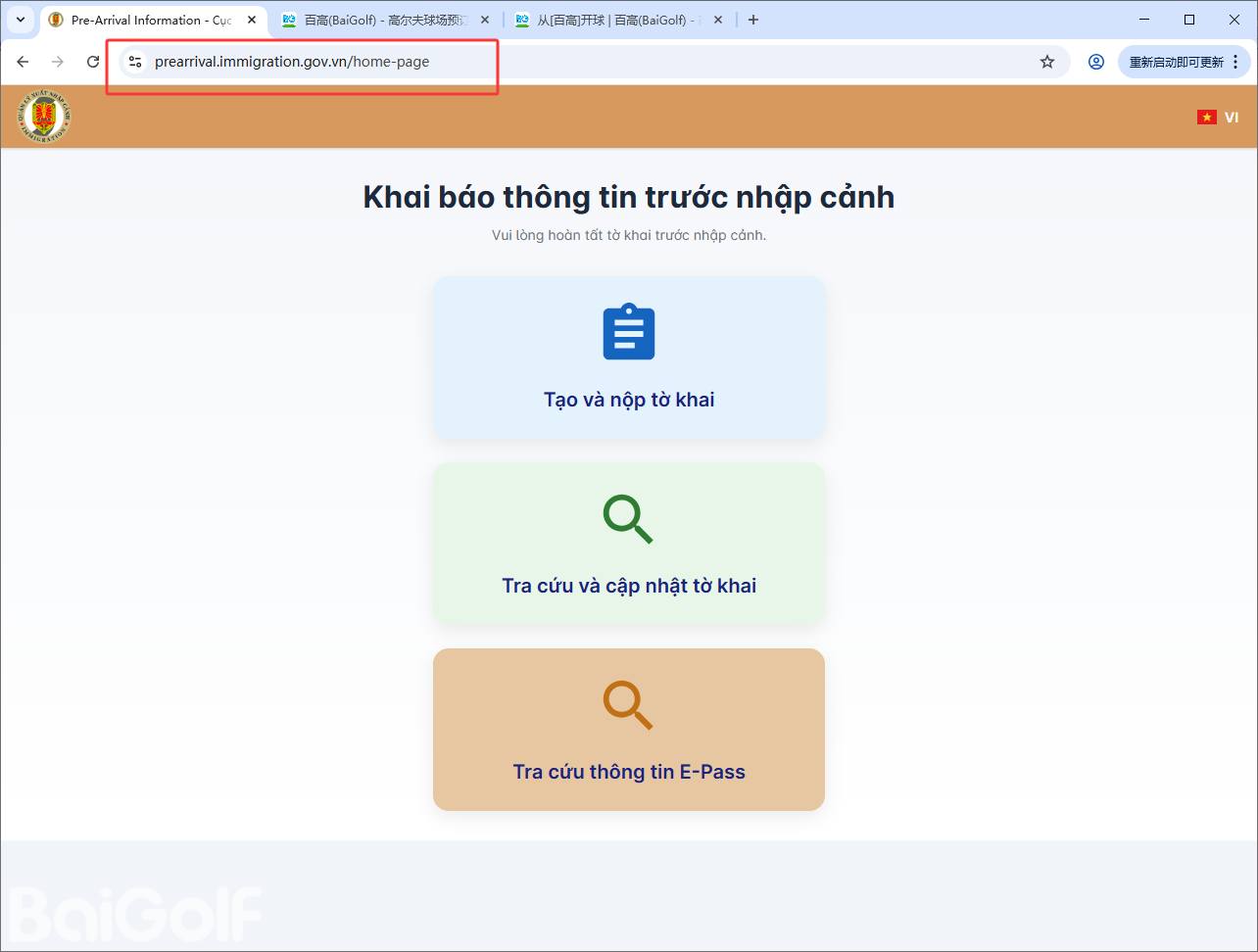Expand the tab search dropdown arrow
The height and width of the screenshot is (952, 1258).
pyautogui.click(x=20, y=20)
